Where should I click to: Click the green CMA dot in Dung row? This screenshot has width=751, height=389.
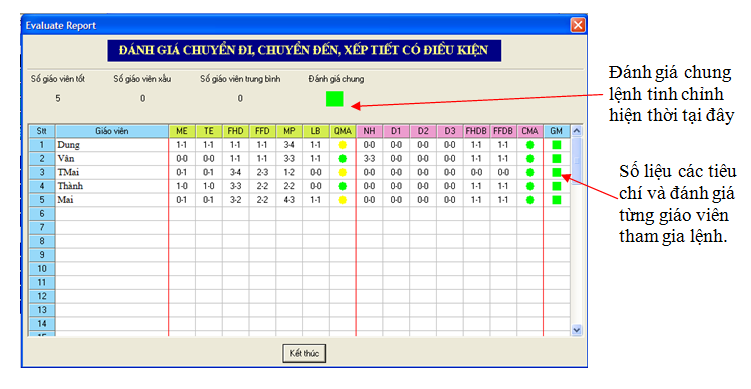click(x=530, y=145)
